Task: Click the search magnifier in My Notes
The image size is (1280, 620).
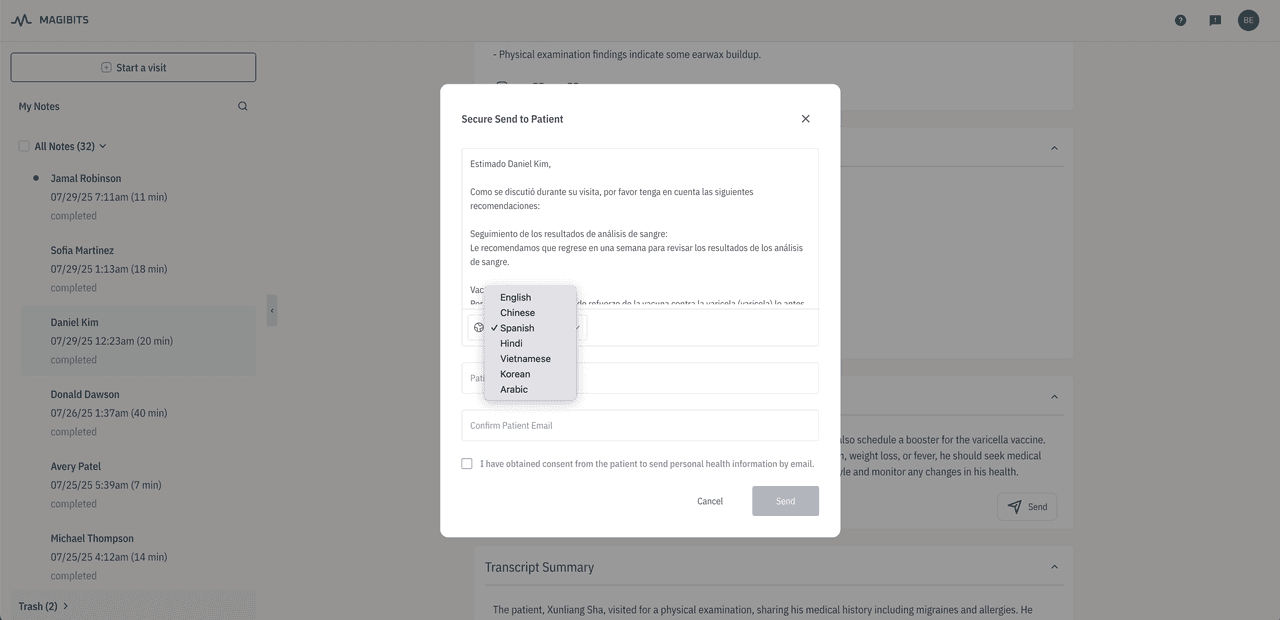Action: 242,105
